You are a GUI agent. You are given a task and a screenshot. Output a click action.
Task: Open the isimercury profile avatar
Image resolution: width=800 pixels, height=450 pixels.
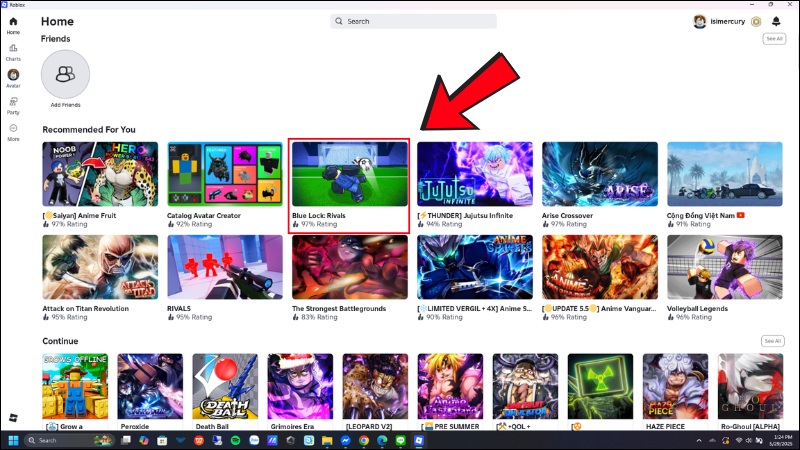tap(699, 21)
